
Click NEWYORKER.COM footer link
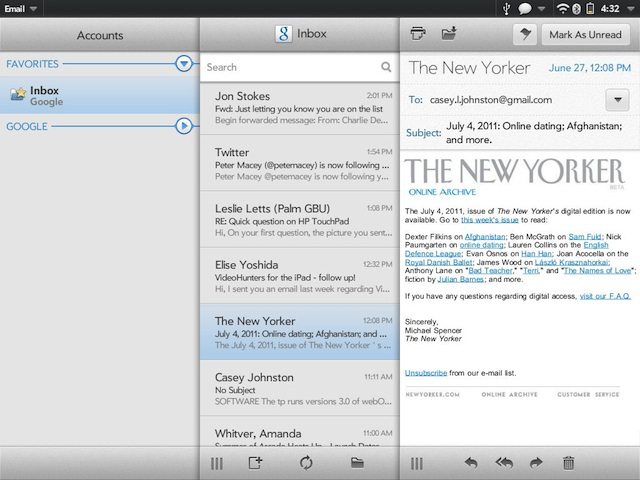tap(433, 395)
